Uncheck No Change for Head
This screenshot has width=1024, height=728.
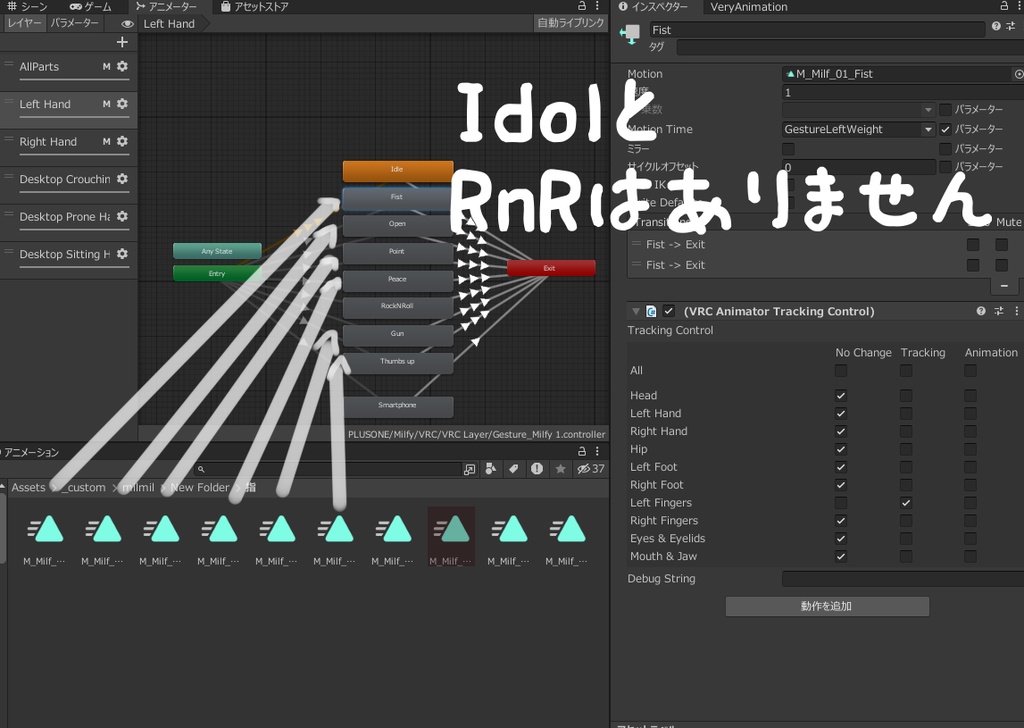840,396
